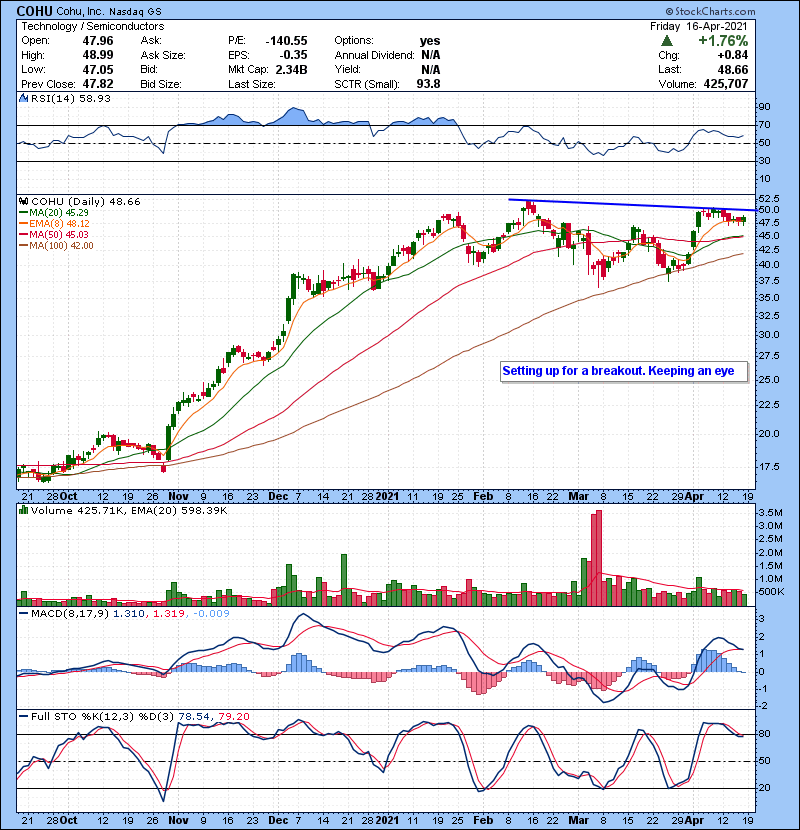Select the EMA(8) 48.12 legend entry

55,223
